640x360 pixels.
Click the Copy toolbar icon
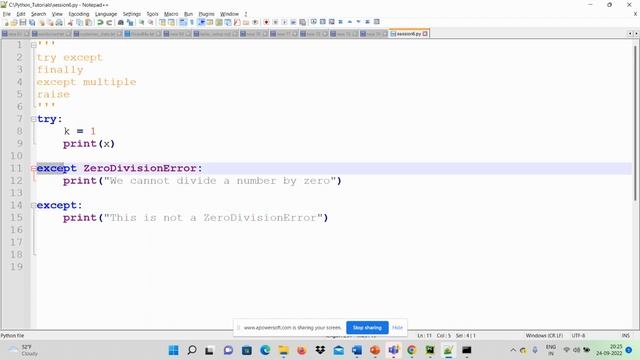[x=80, y=22]
